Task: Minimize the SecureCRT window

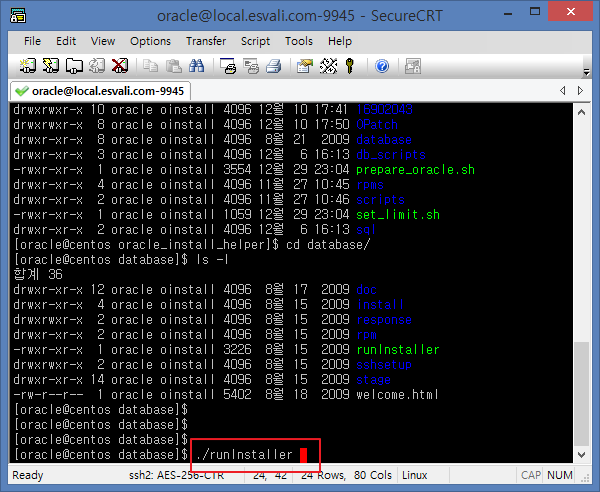Action: coord(508,13)
